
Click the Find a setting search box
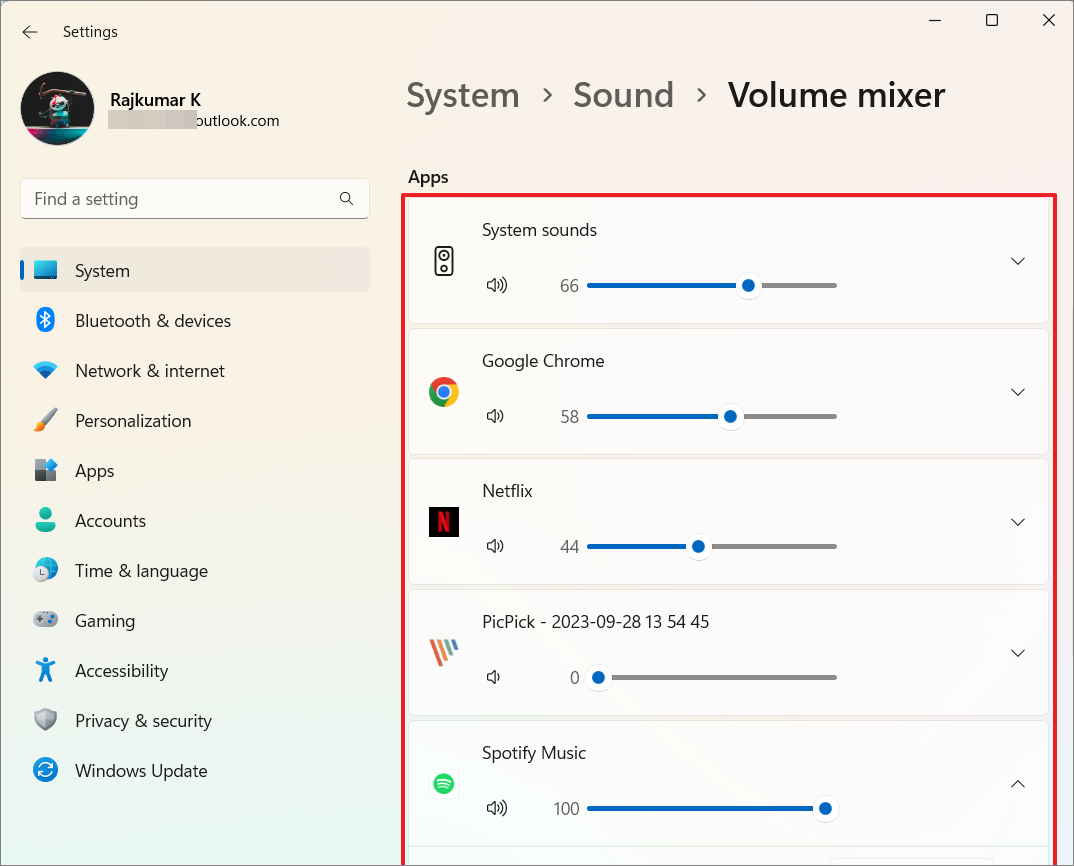point(194,199)
